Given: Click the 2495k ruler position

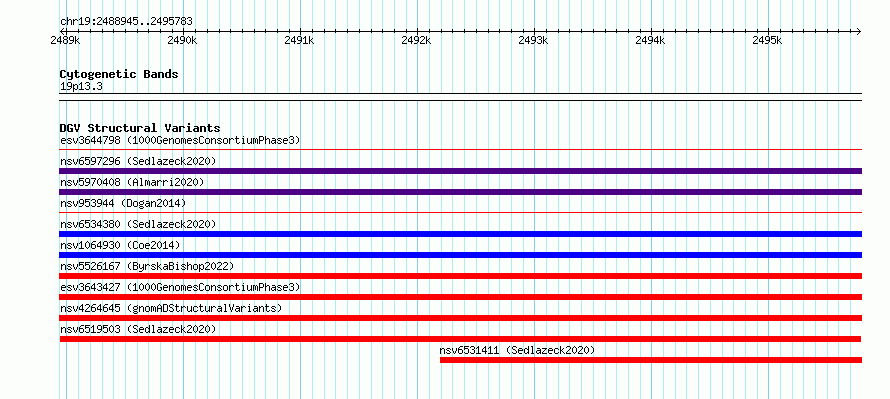Looking at the screenshot, I should [767, 40].
